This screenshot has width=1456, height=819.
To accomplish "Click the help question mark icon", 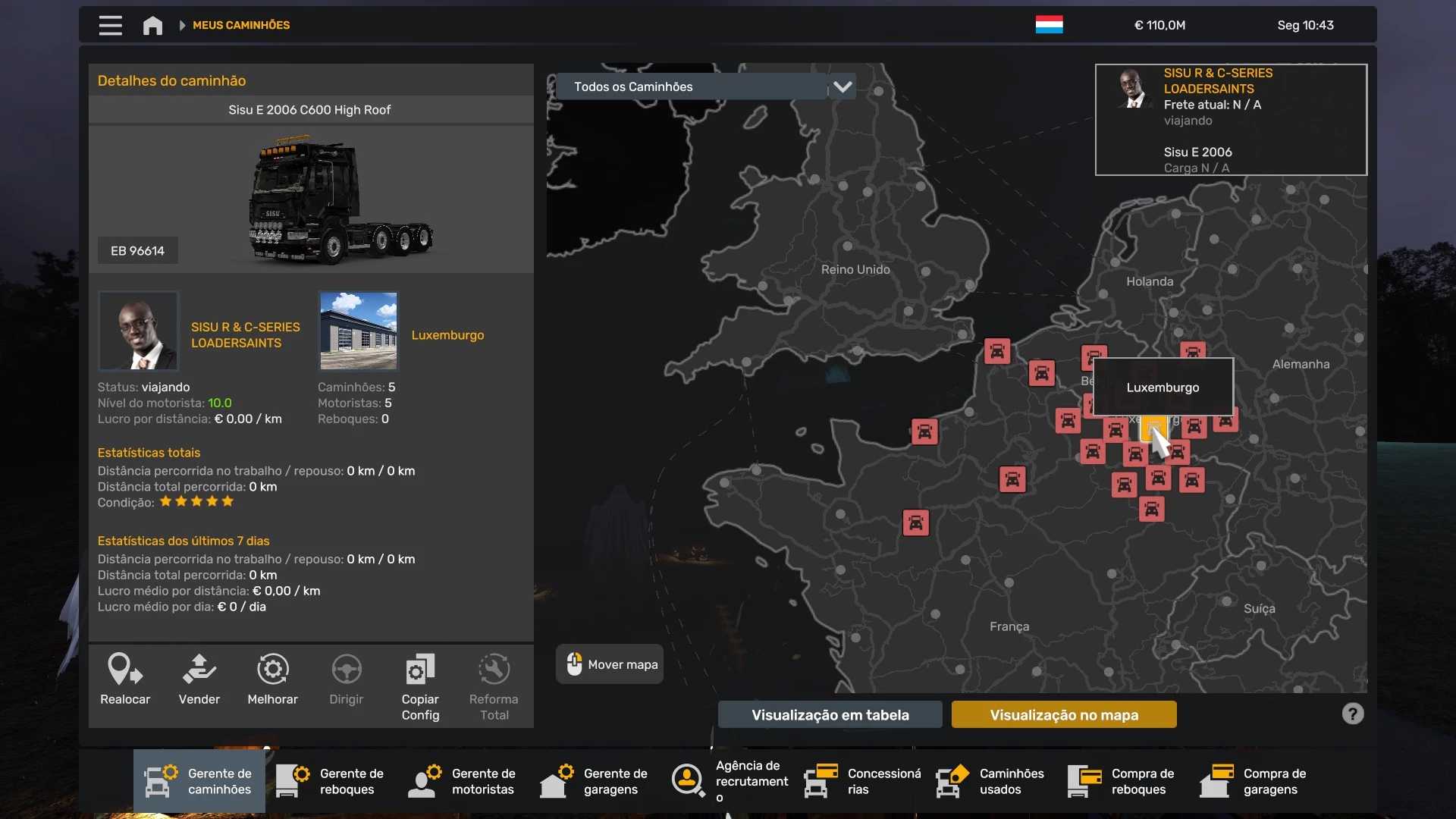I will (x=1352, y=714).
